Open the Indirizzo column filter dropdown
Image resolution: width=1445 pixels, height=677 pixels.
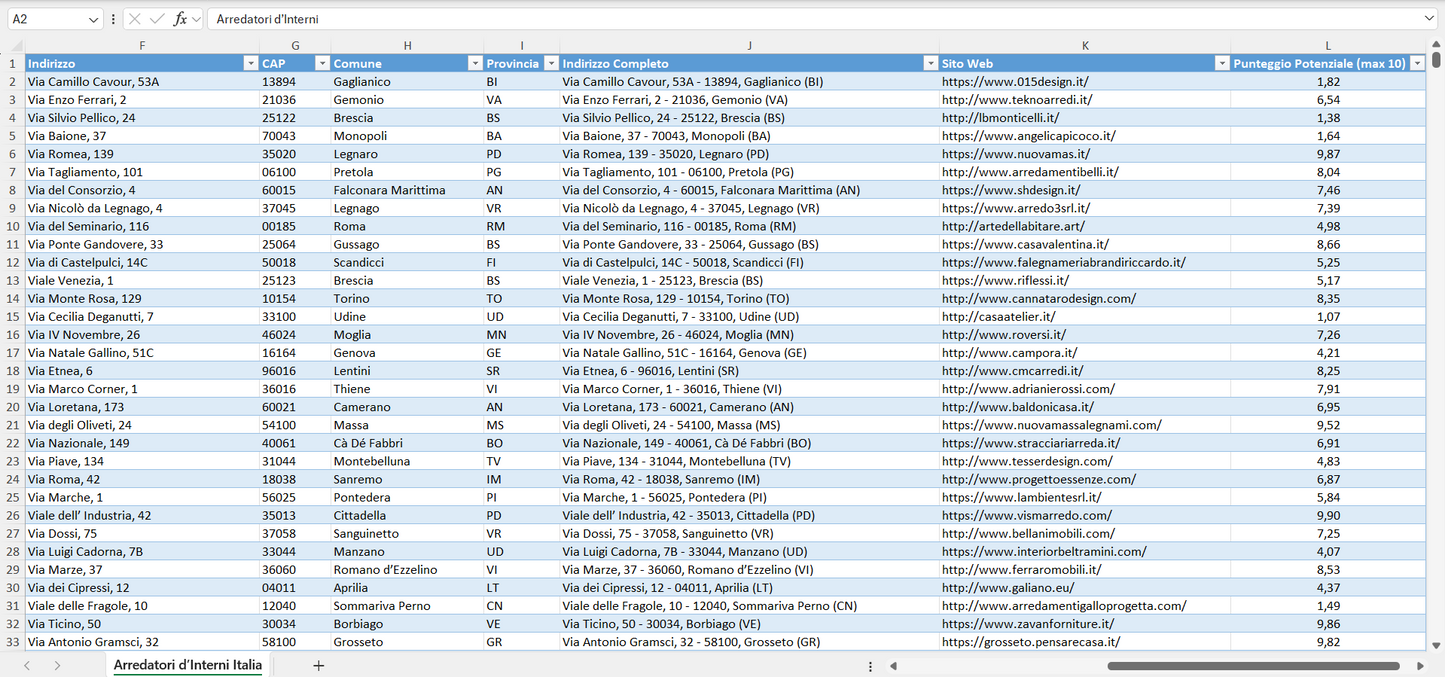tap(250, 63)
